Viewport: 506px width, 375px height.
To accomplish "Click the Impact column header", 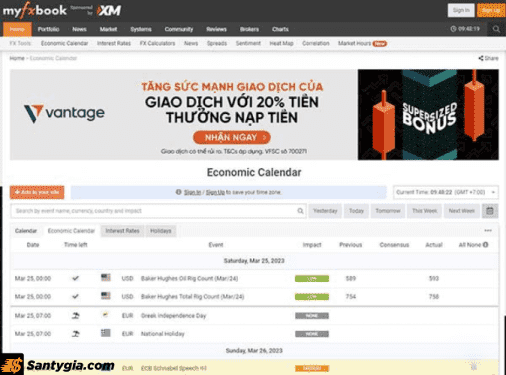I will (x=312, y=245).
